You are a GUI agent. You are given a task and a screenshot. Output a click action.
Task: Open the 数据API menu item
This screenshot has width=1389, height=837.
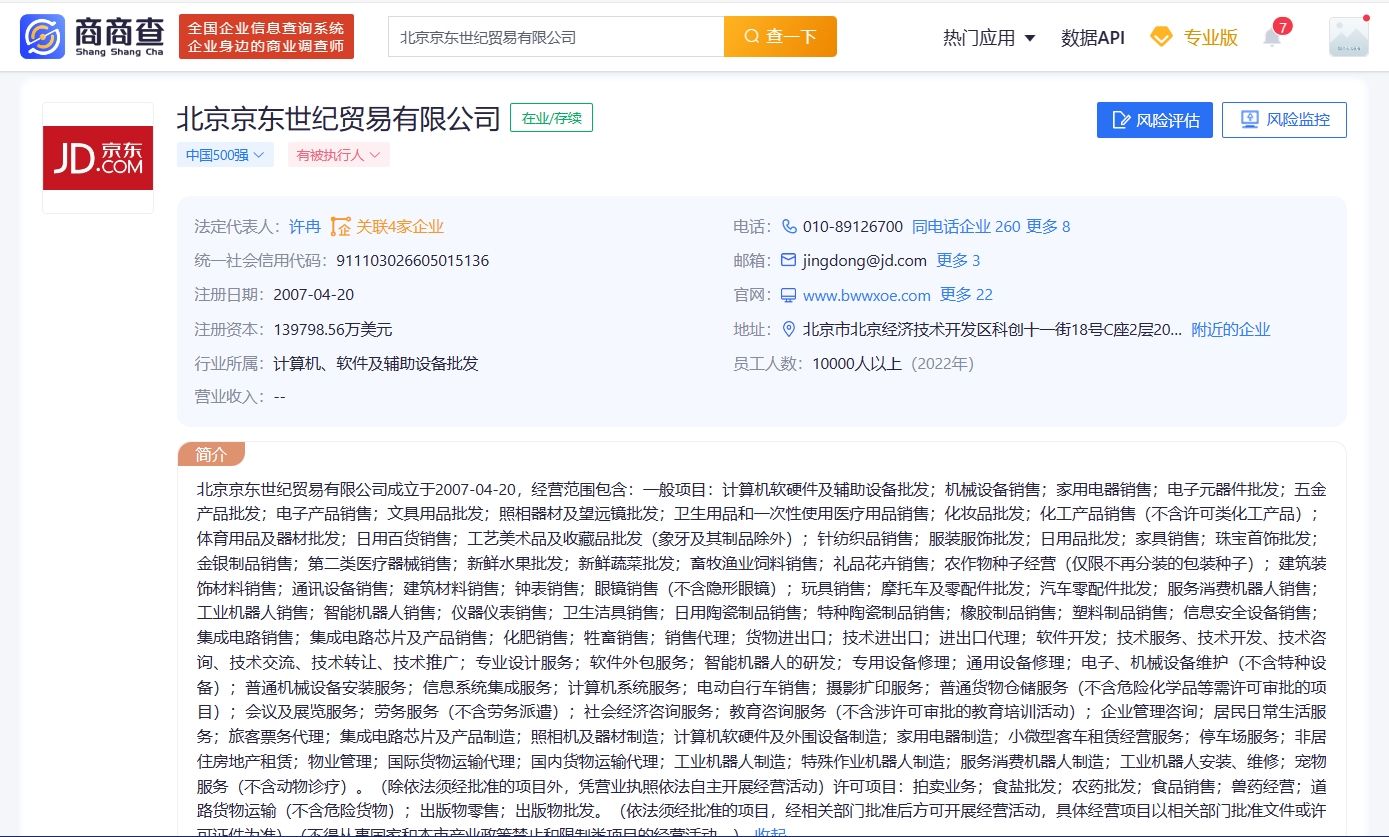tap(1092, 38)
